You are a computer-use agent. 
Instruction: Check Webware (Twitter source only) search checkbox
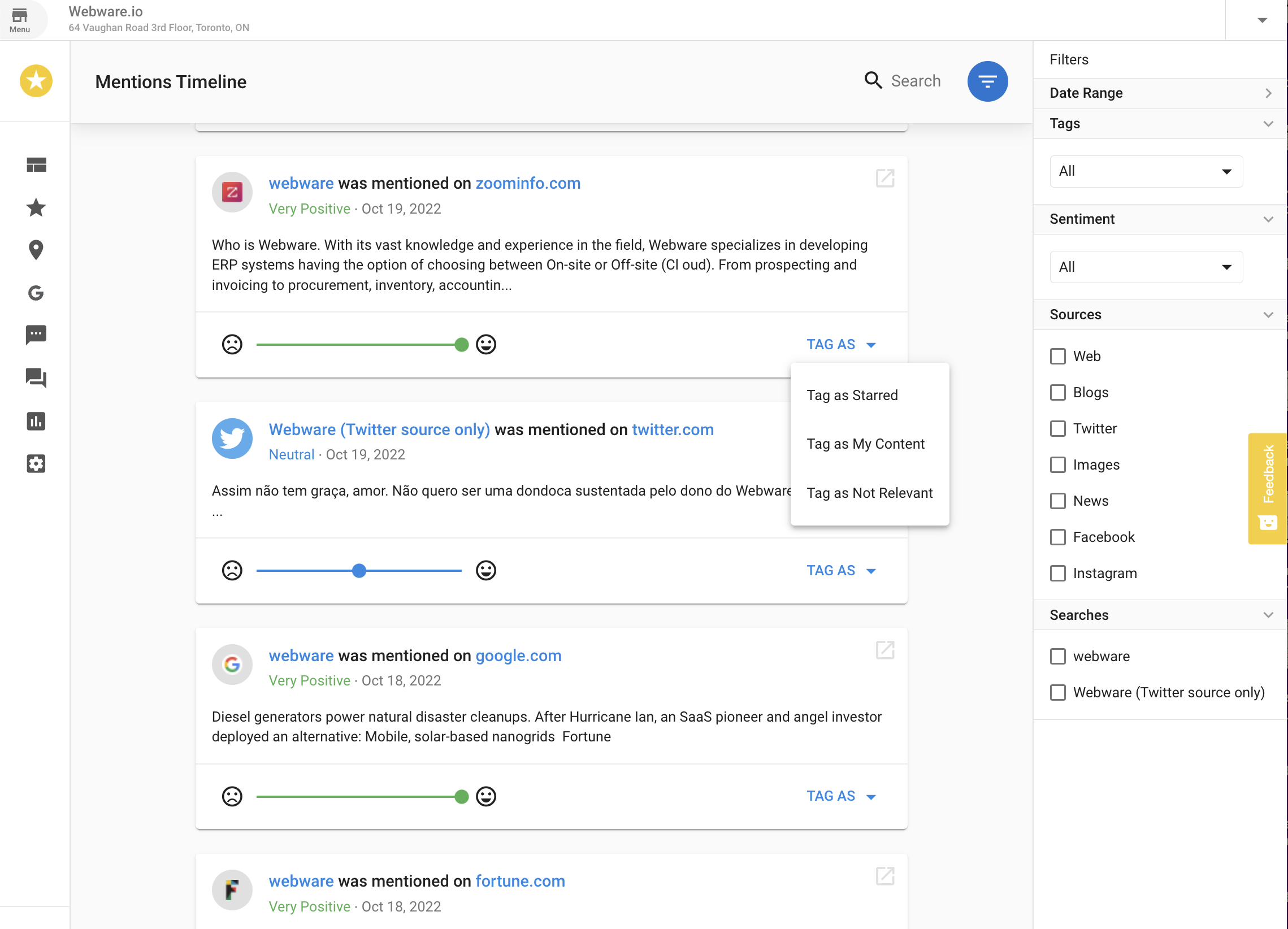(1058, 693)
